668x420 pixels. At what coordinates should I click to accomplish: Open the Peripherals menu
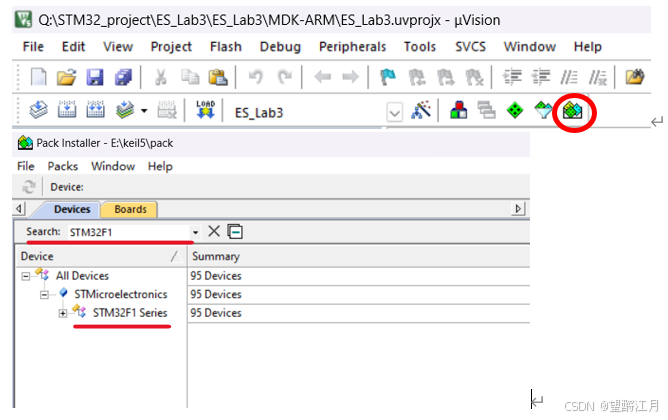pyautogui.click(x=352, y=46)
